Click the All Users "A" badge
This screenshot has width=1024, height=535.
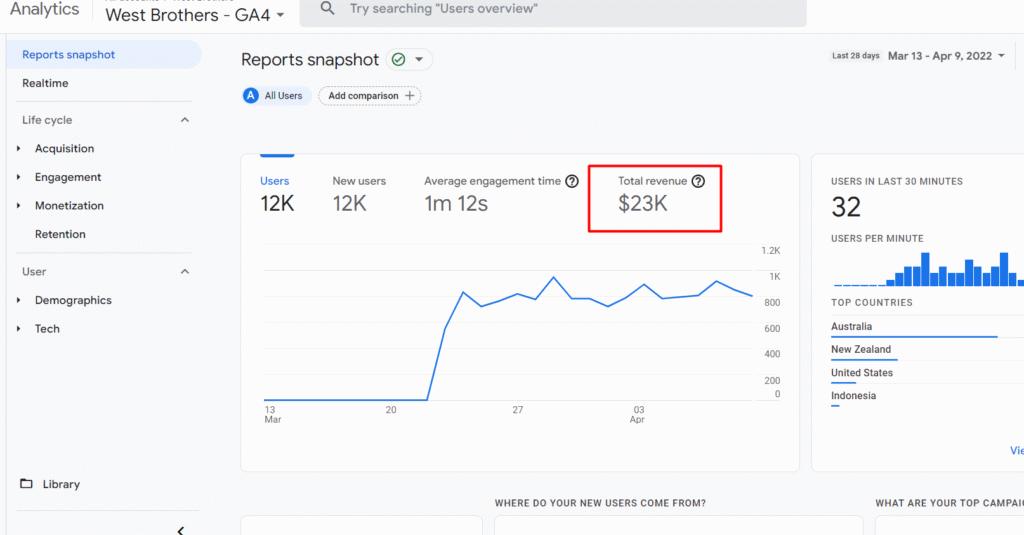point(251,96)
